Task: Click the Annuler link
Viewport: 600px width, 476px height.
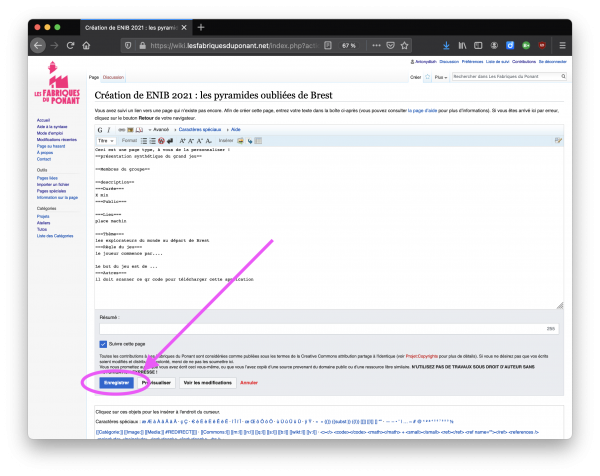Action: tap(249, 383)
